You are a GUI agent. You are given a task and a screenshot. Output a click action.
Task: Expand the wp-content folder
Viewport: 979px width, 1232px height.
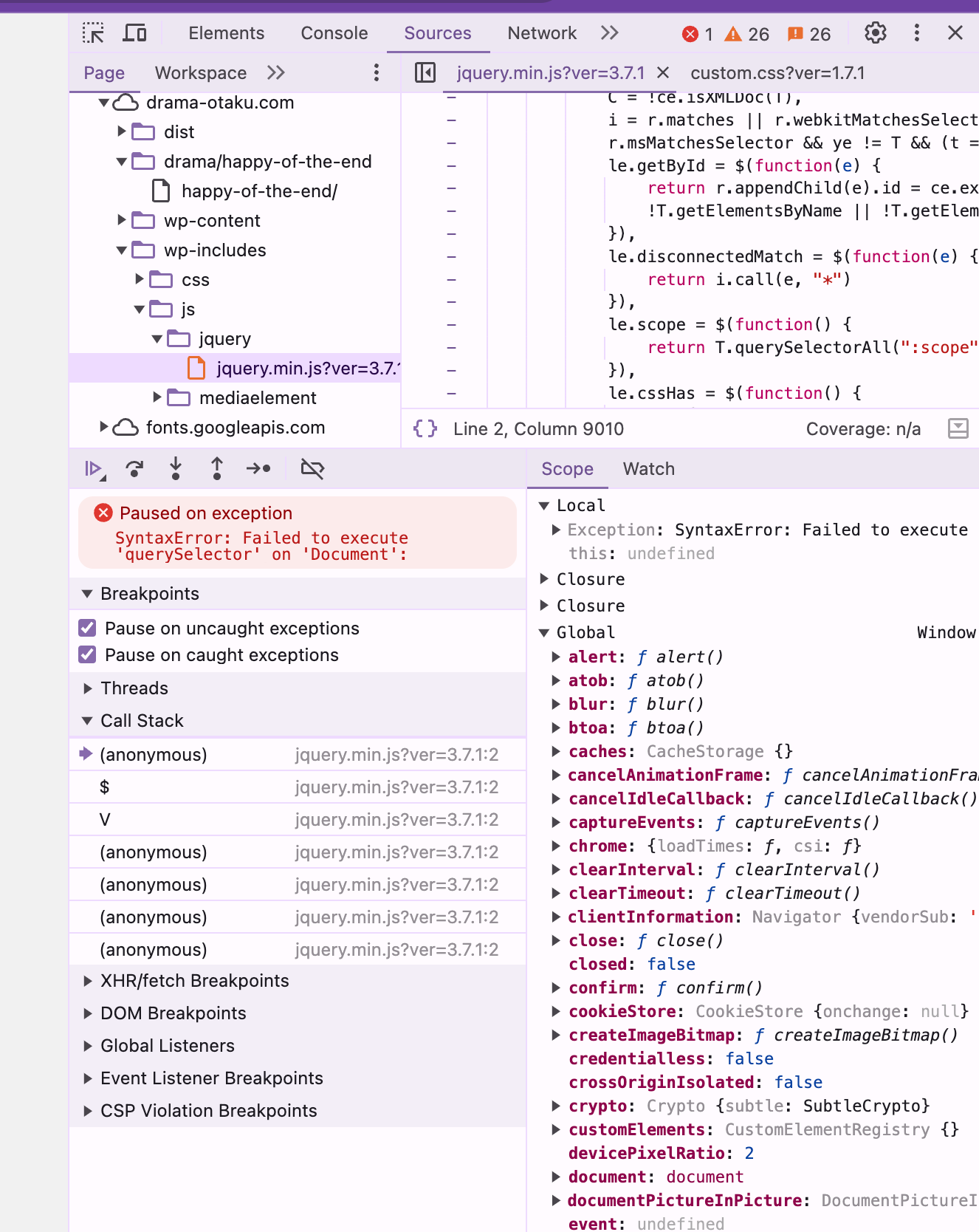tap(122, 220)
